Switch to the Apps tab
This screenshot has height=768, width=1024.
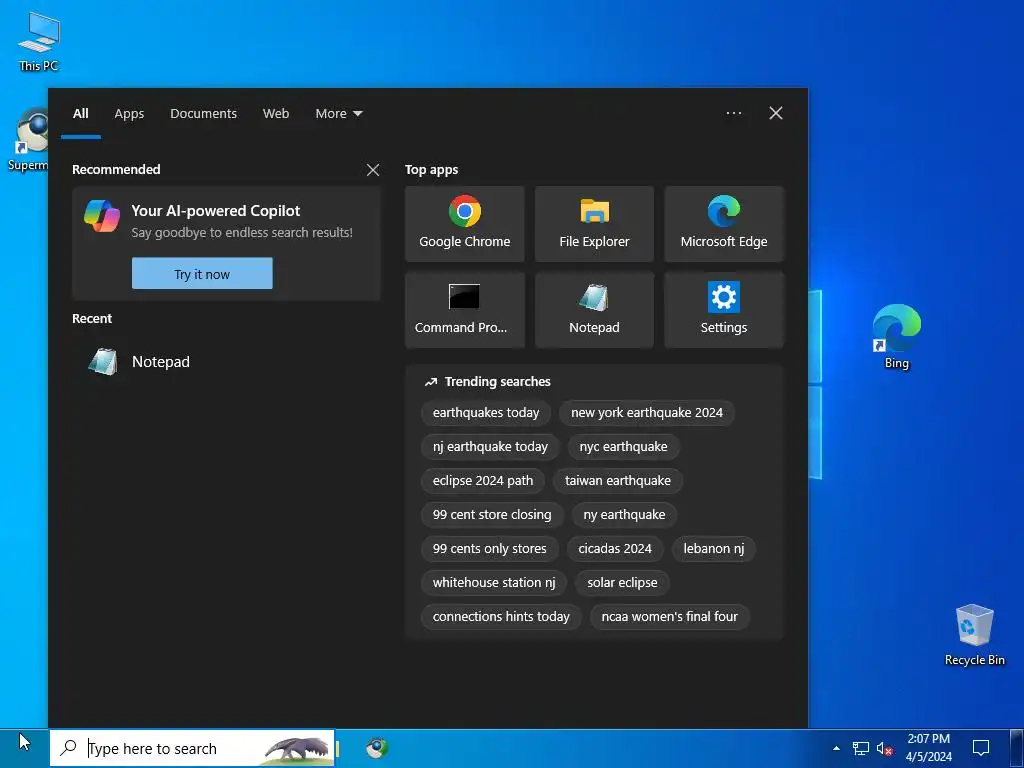(x=129, y=114)
